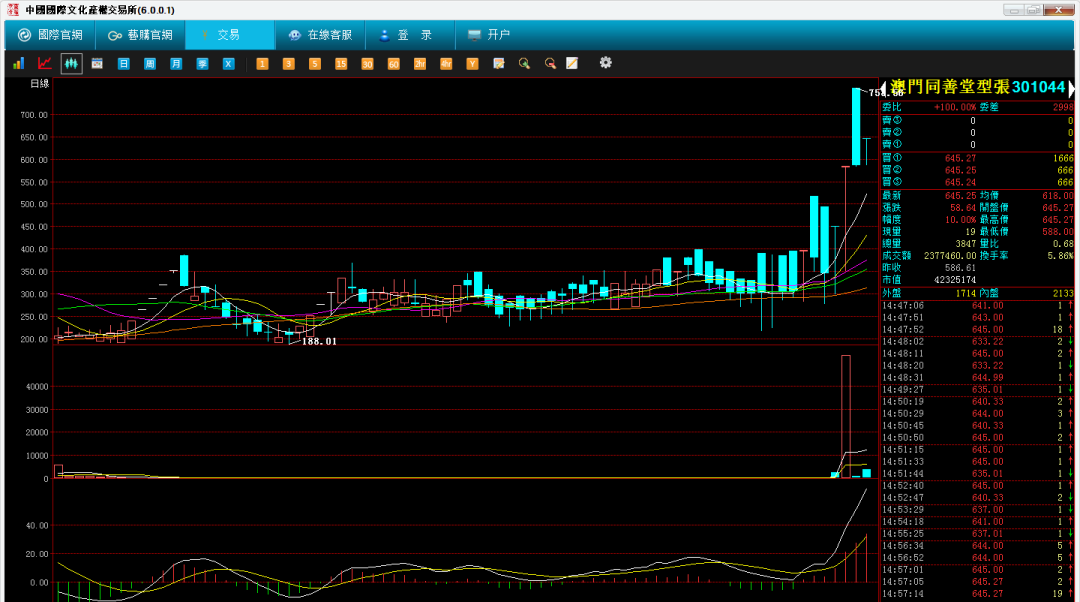Select the 4hr interval icon

tap(446, 63)
